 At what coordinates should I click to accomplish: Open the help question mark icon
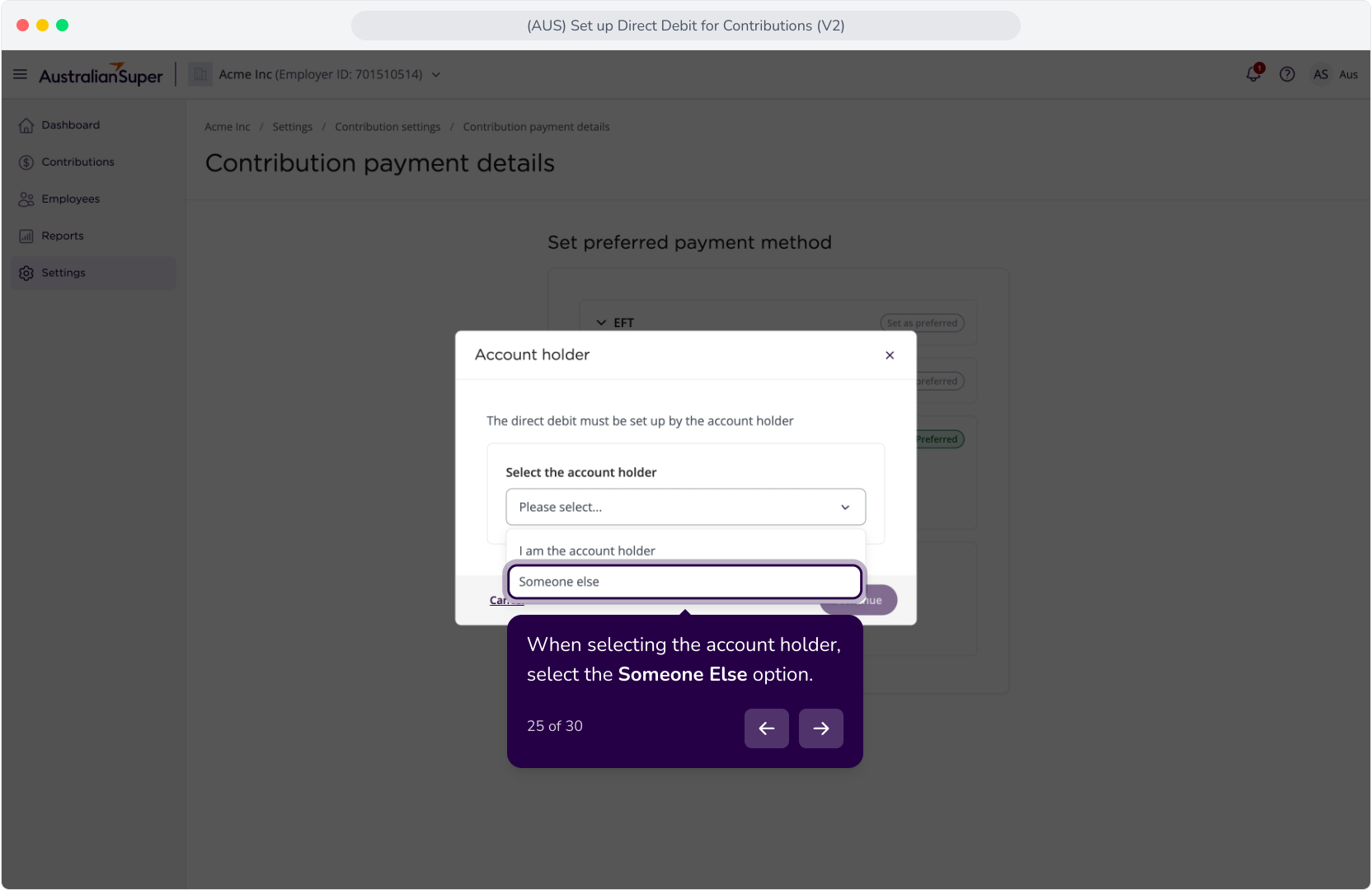point(1287,74)
